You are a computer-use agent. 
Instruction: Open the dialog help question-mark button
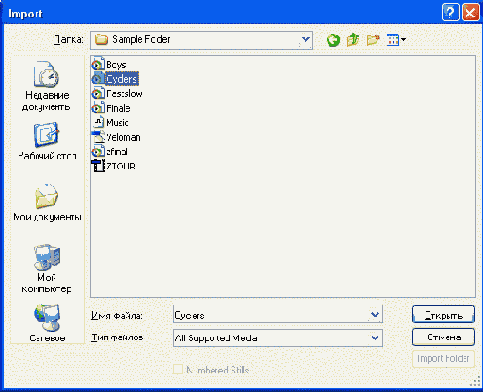450,13
